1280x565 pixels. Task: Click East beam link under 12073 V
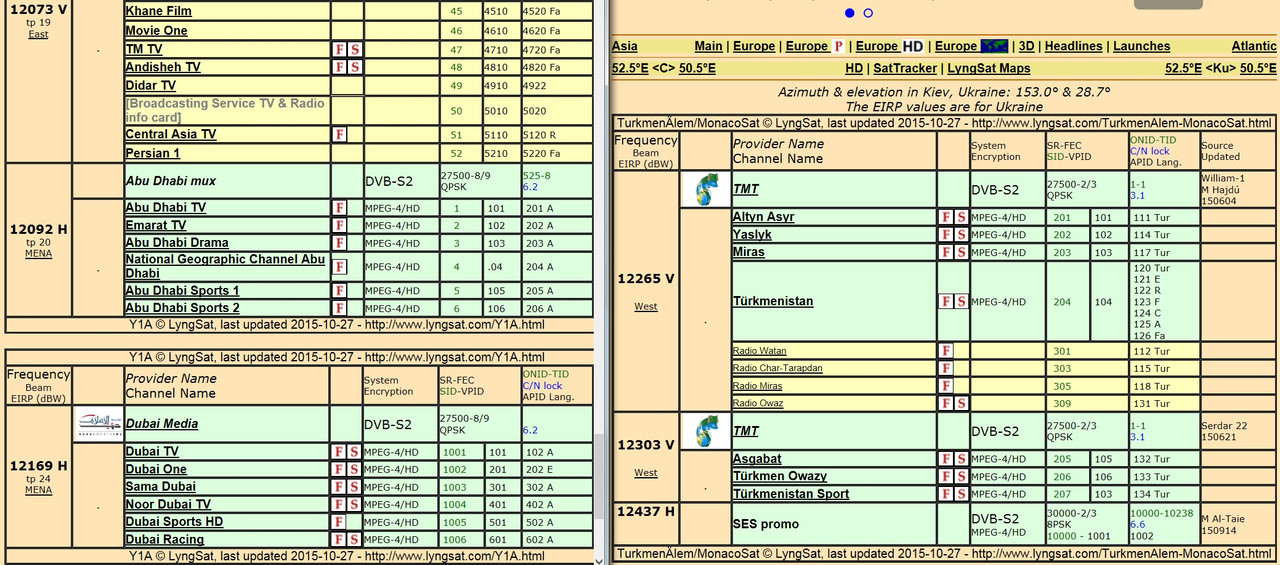pos(38,34)
